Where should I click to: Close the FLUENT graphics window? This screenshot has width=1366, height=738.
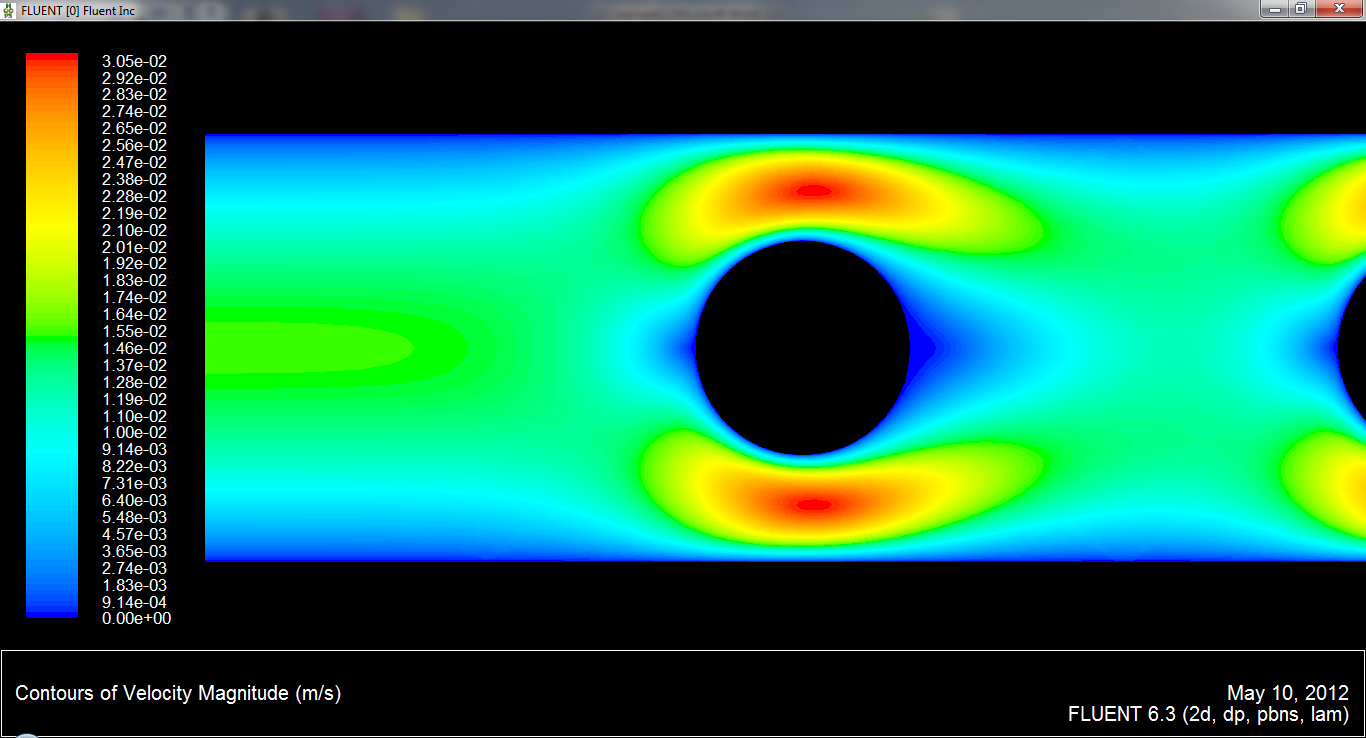point(1338,8)
